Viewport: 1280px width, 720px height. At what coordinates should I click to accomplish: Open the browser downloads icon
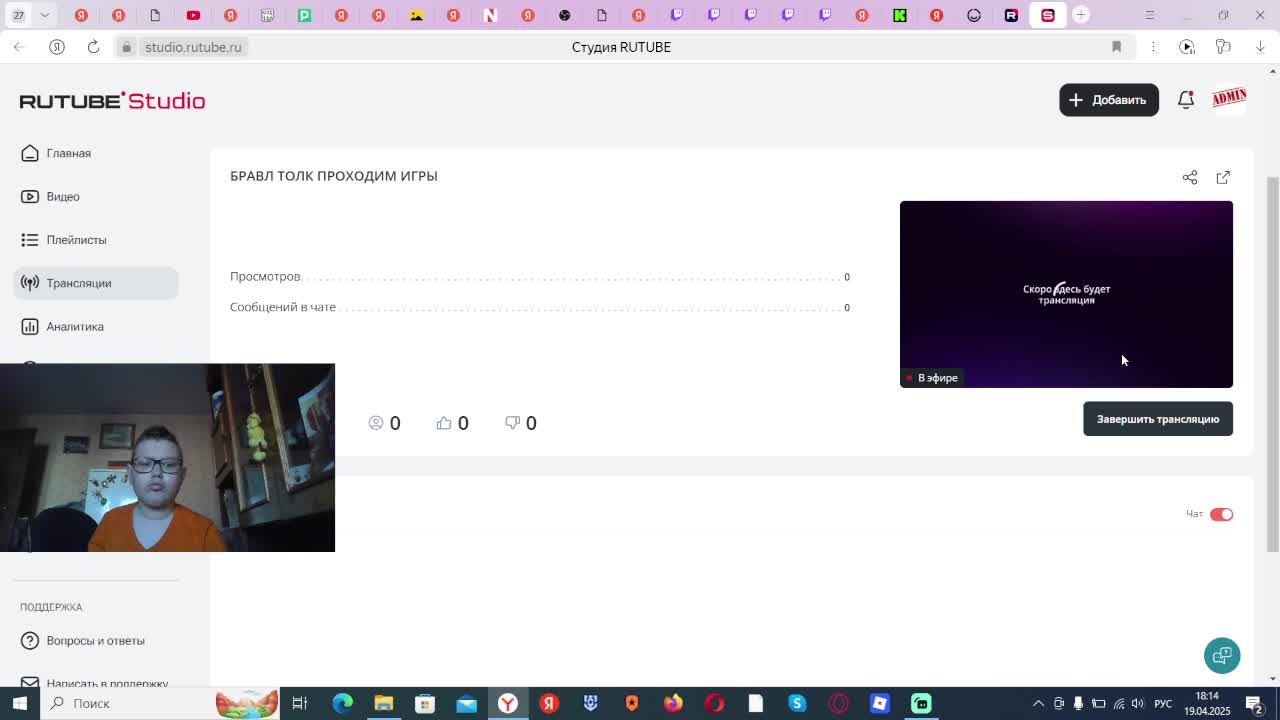1260,47
